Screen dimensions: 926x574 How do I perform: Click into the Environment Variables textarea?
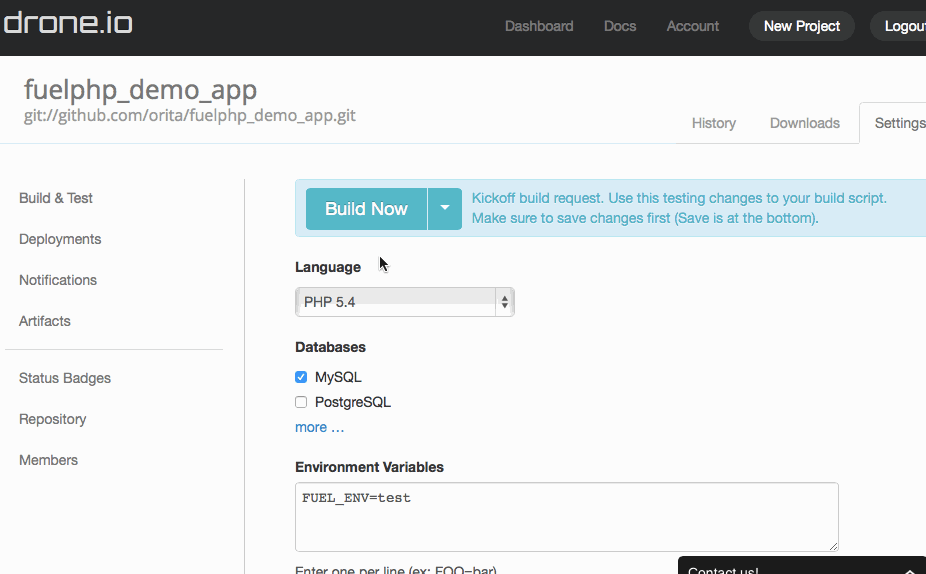pyautogui.click(x=566, y=517)
